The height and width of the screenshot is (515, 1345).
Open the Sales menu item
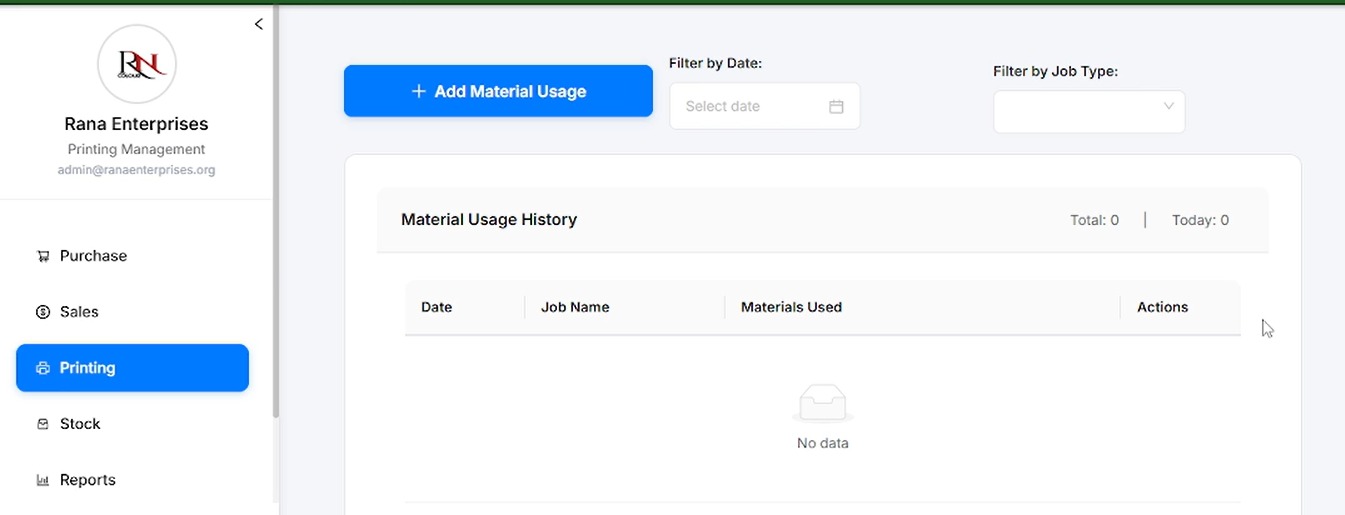132,312
